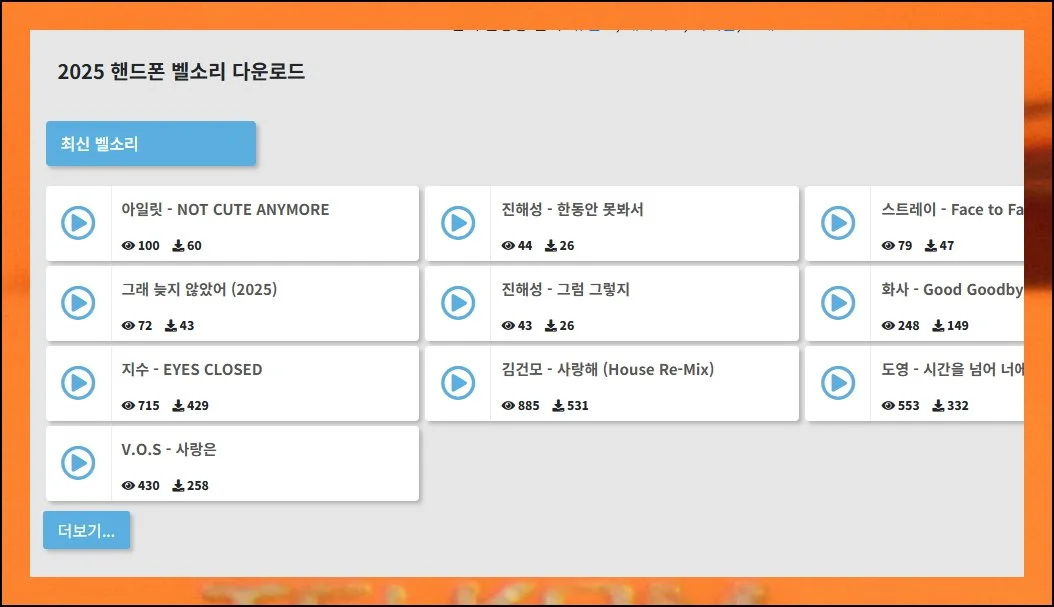The width and height of the screenshot is (1054, 607).
Task: Open 김건모 - 사랑해 (House Re-Mix) title link
Action: (x=608, y=370)
